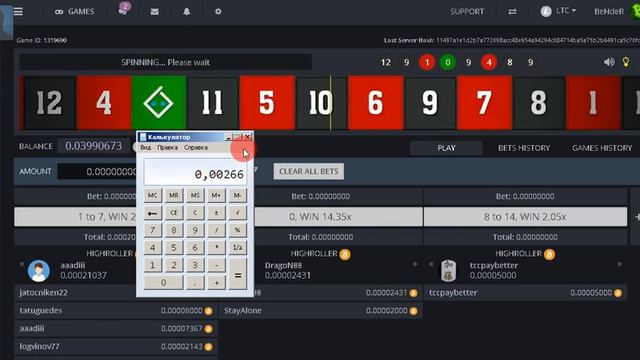
Task: Open the chat icon with badge 2
Action: coord(124,9)
